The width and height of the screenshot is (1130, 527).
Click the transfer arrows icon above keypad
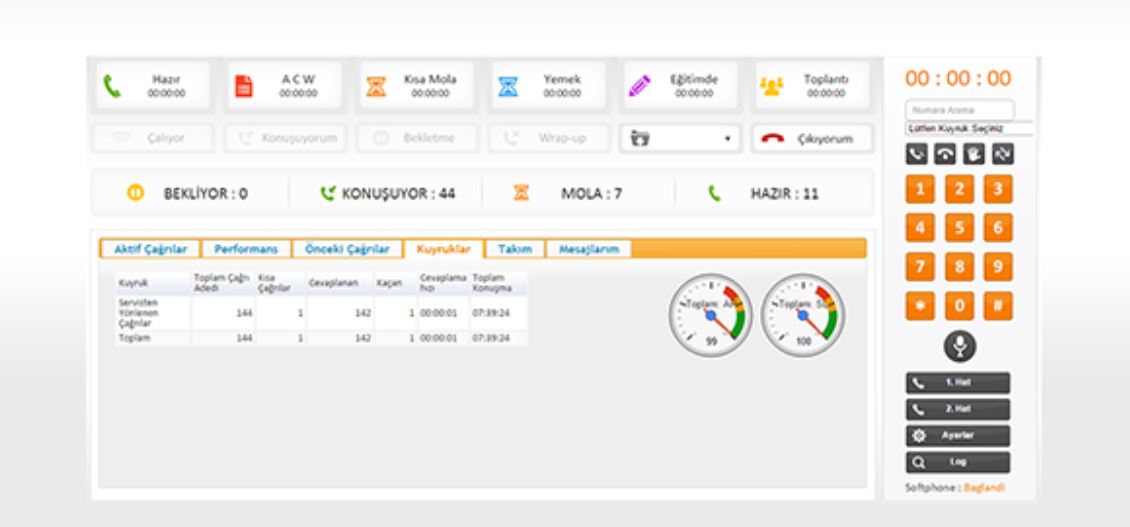click(1002, 154)
